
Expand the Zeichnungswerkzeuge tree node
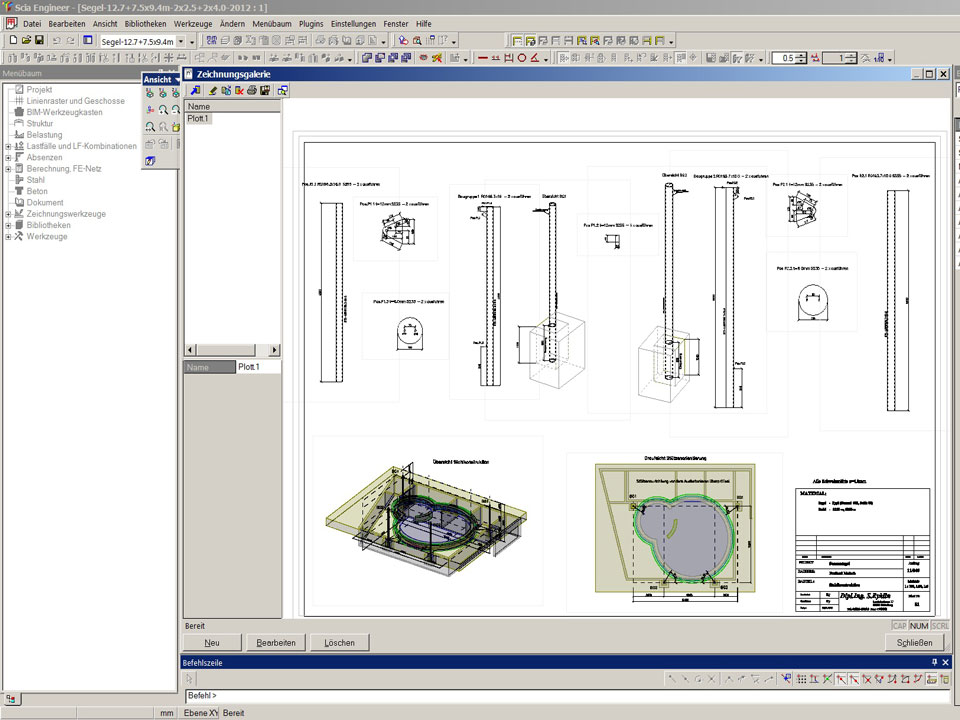(8, 214)
